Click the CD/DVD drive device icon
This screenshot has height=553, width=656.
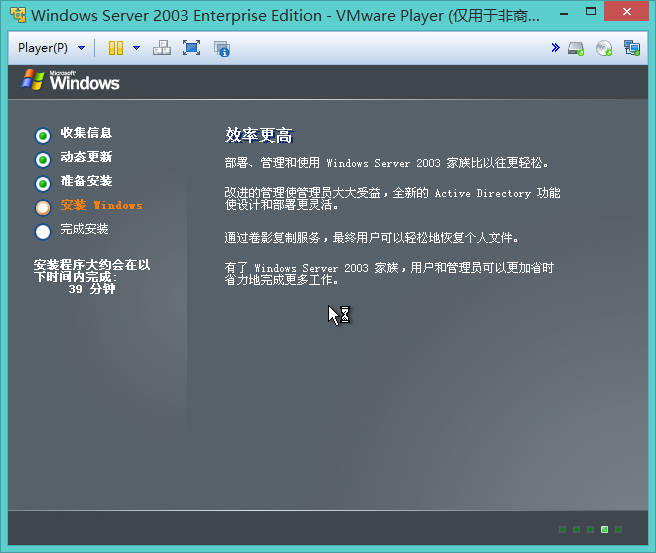click(604, 48)
